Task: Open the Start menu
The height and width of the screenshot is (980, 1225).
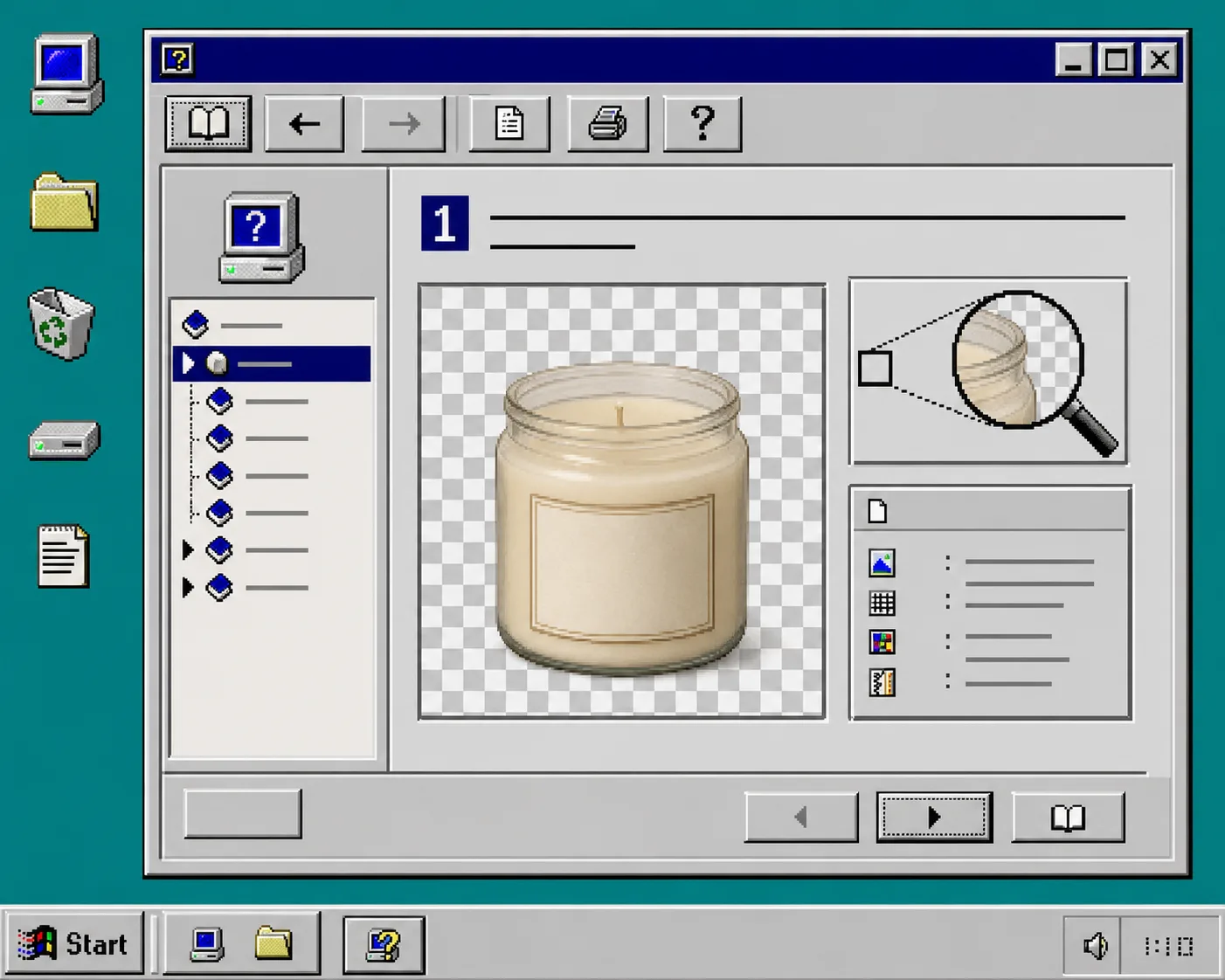Action: [73, 944]
